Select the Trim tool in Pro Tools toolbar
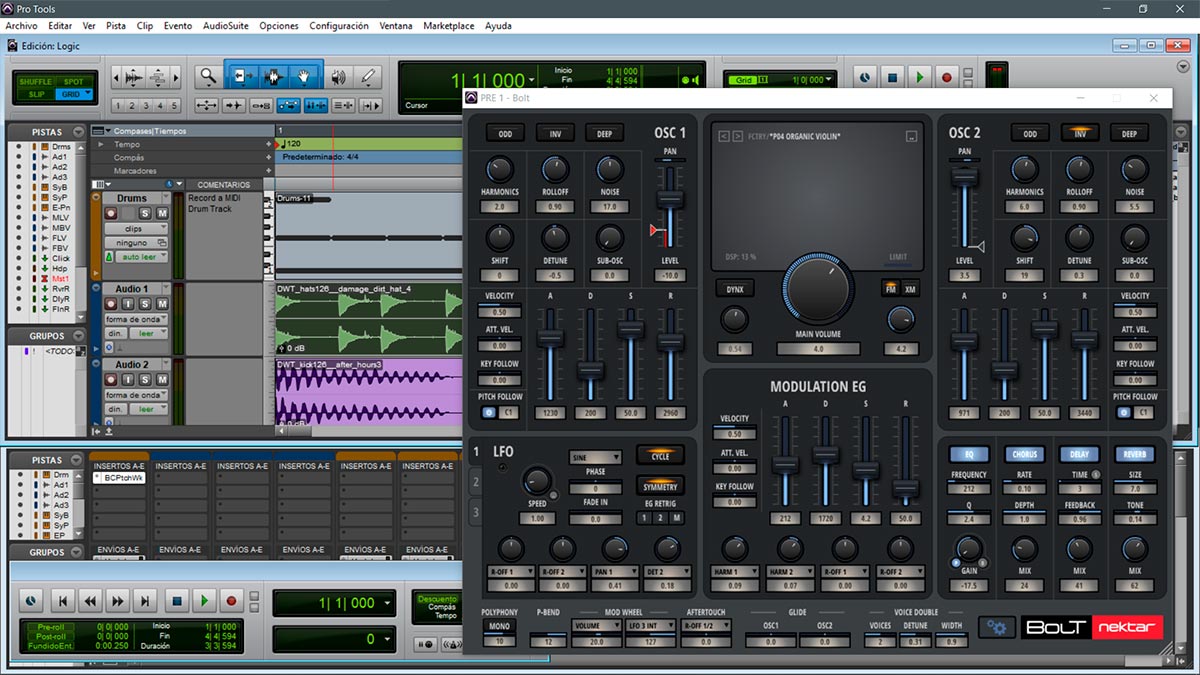This screenshot has width=1200, height=675. click(241, 76)
